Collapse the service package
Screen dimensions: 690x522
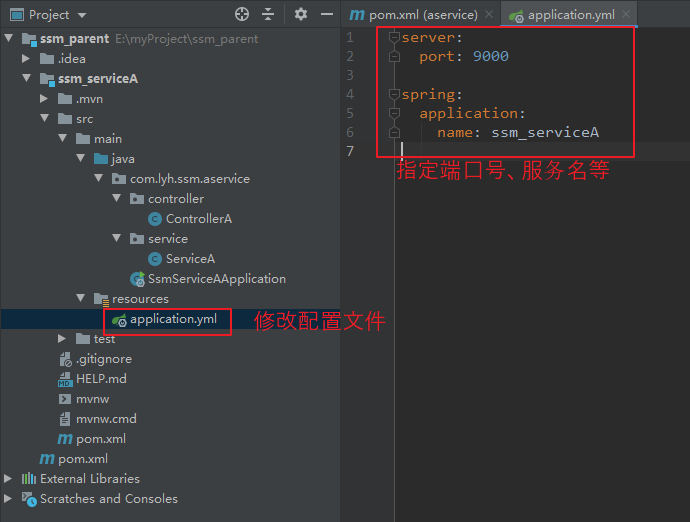coord(117,239)
